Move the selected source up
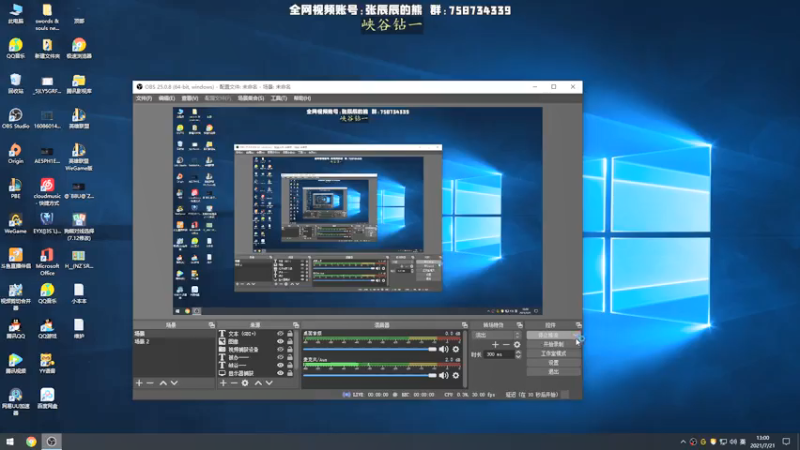The width and height of the screenshot is (800, 450). [x=258, y=383]
